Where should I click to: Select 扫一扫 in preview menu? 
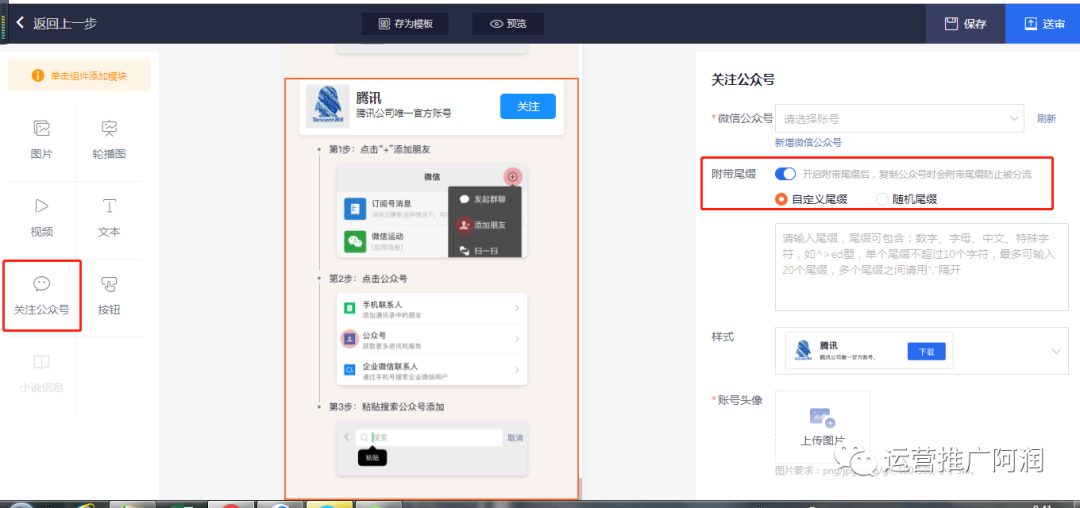(479, 251)
